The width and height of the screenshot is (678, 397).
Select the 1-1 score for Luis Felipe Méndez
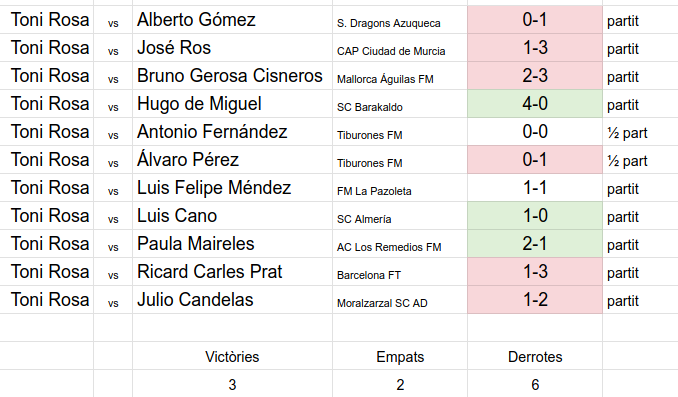pos(535,188)
